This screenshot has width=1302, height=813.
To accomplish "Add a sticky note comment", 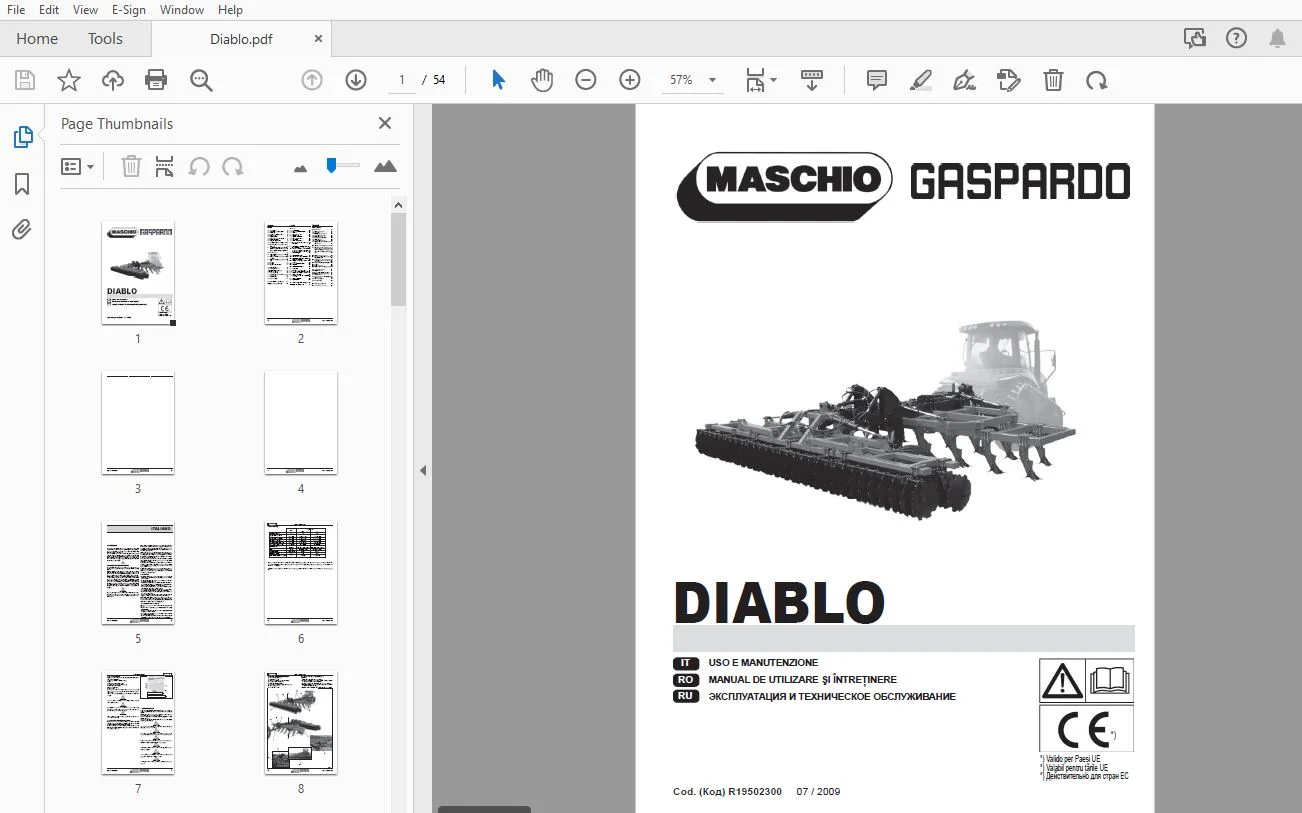I will [x=877, y=80].
